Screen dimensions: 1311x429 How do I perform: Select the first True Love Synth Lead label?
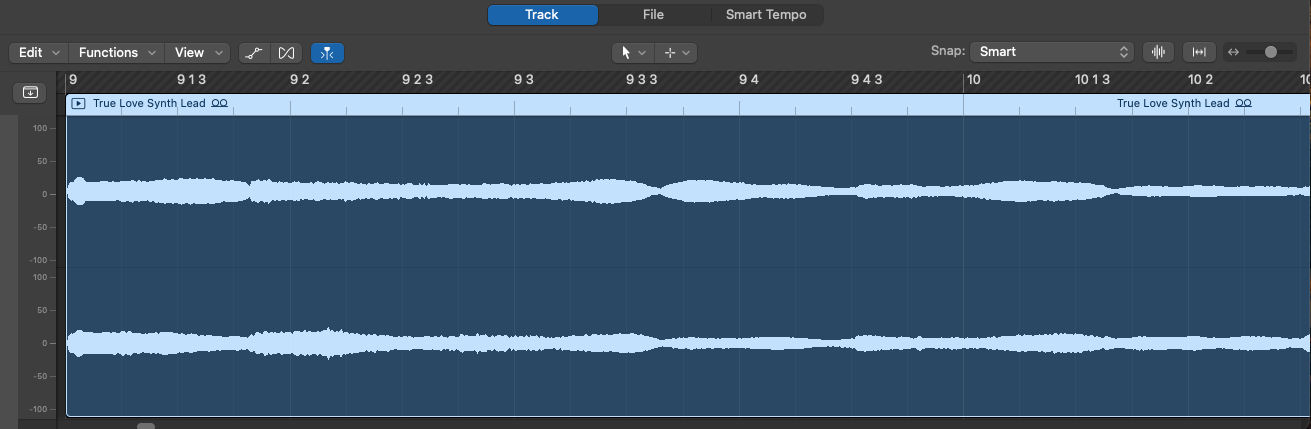click(x=149, y=103)
